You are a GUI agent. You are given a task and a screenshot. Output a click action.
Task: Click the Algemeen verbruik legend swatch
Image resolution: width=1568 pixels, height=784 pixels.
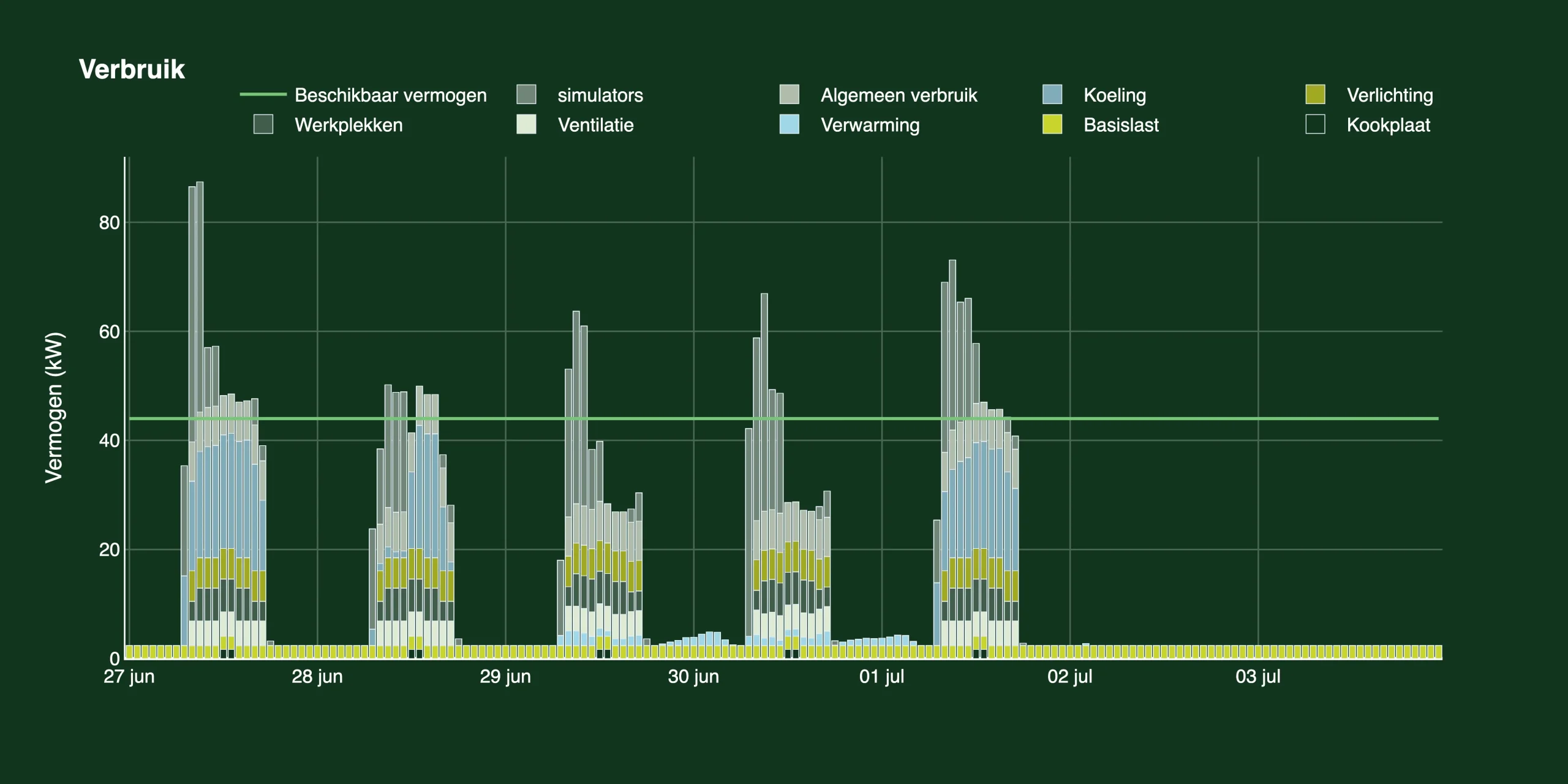click(789, 94)
